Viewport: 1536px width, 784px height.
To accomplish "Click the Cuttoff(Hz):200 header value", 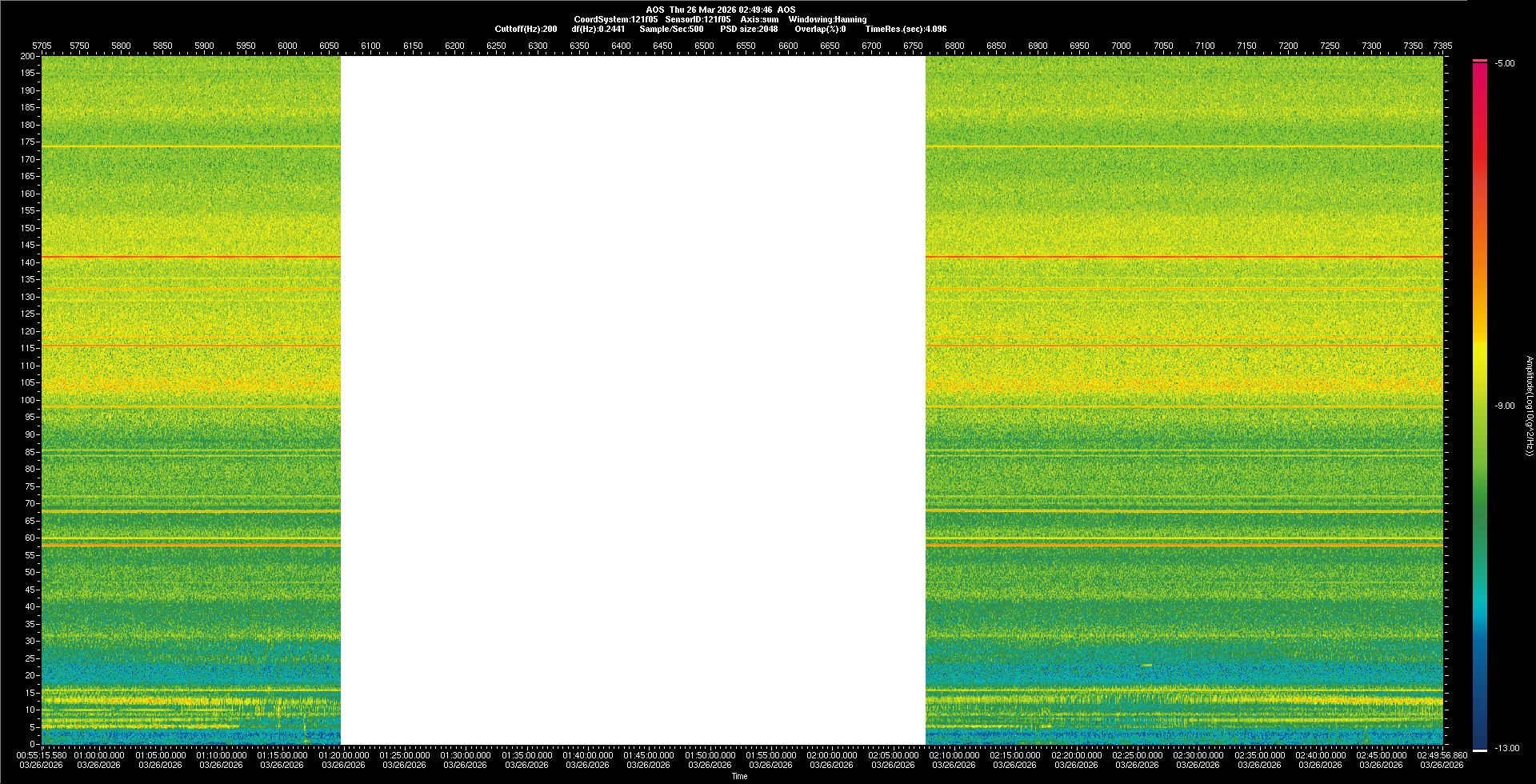I will [x=526, y=29].
